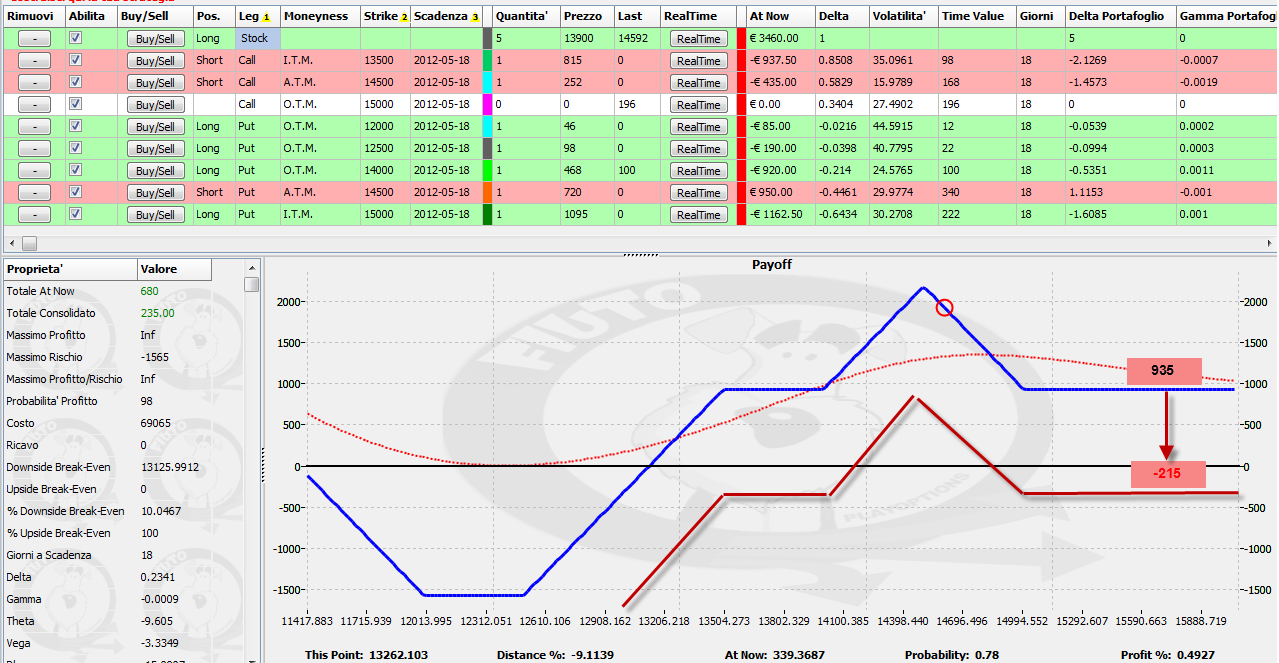The image size is (1279, 663).
Task: Click Buy/Sell for the Short Call 14500 leg
Action: pyautogui.click(x=155, y=83)
